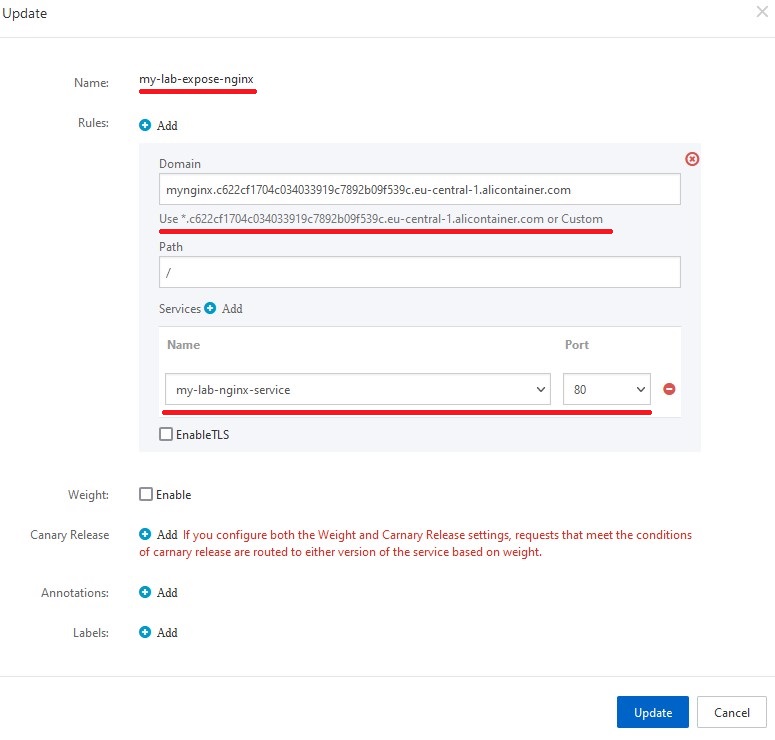Enable the EnableTLS checkbox
Screen dimensions: 775x740
(x=166, y=435)
